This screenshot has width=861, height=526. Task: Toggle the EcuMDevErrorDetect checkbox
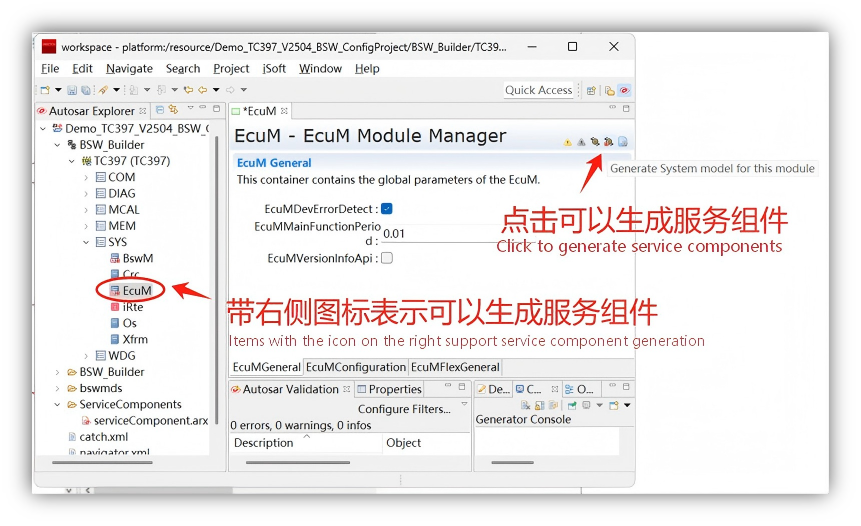pyautogui.click(x=387, y=209)
